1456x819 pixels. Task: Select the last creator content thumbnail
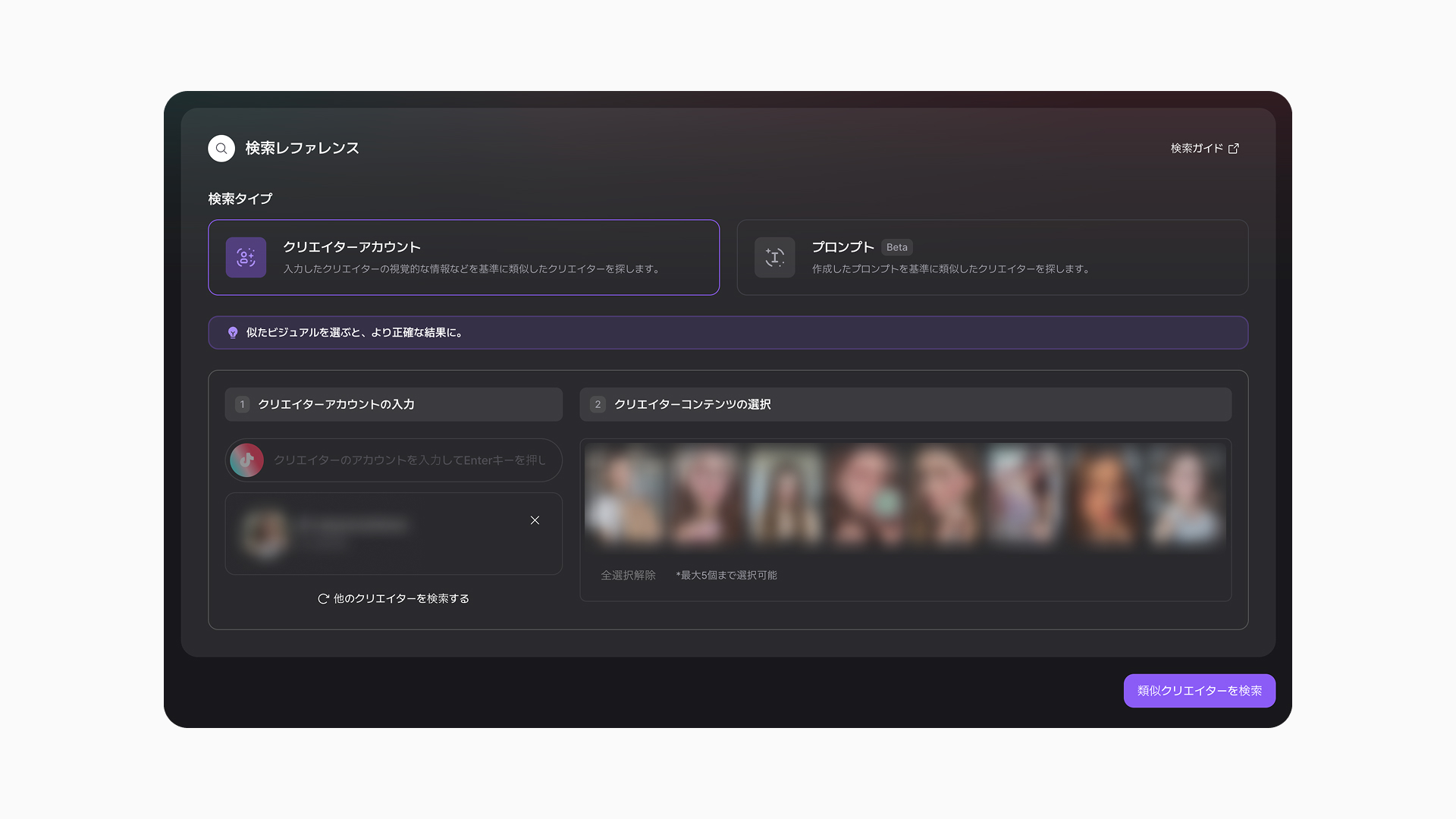click(x=1187, y=495)
